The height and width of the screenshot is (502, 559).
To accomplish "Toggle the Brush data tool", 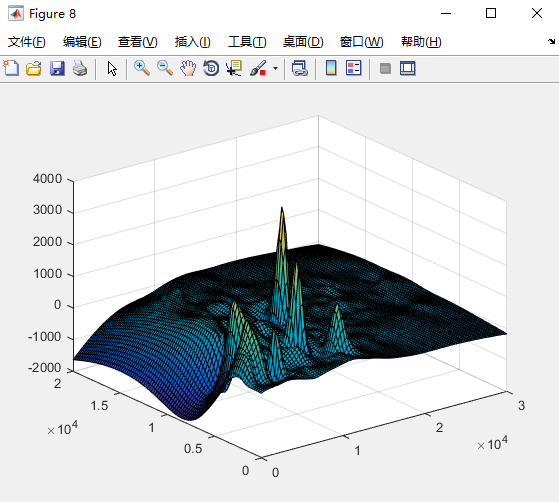I will coord(258,68).
